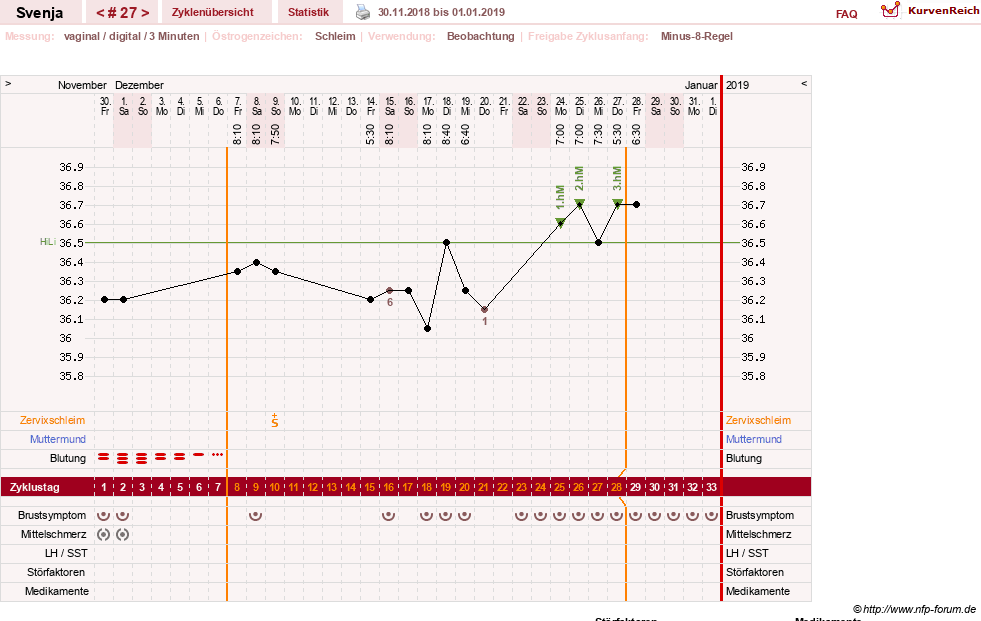
Task: Click Brustsymptom icon on cycle day 1
Action: pyautogui.click(x=104, y=515)
